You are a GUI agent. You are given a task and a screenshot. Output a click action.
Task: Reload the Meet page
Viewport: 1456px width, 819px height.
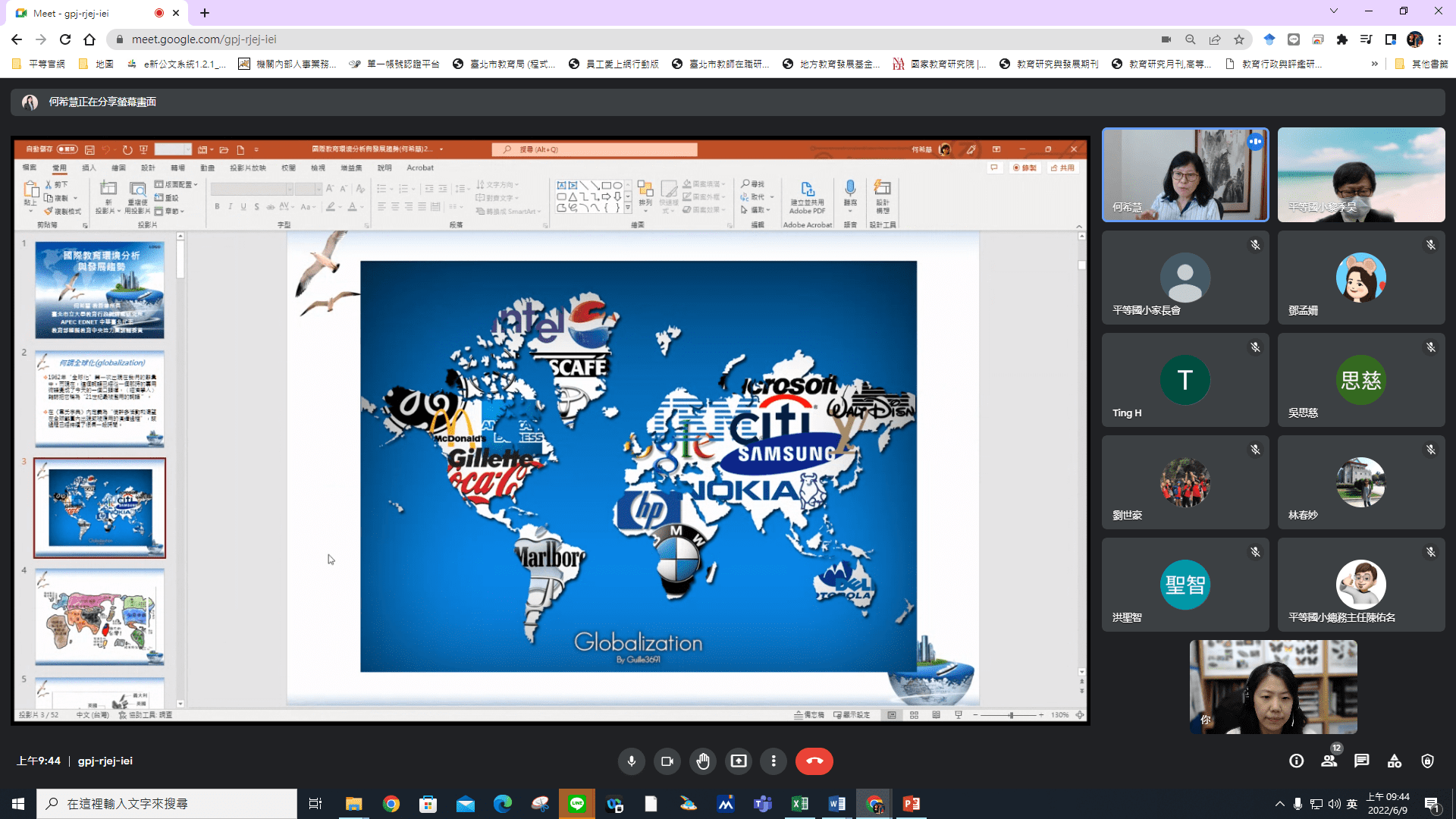pyautogui.click(x=65, y=39)
